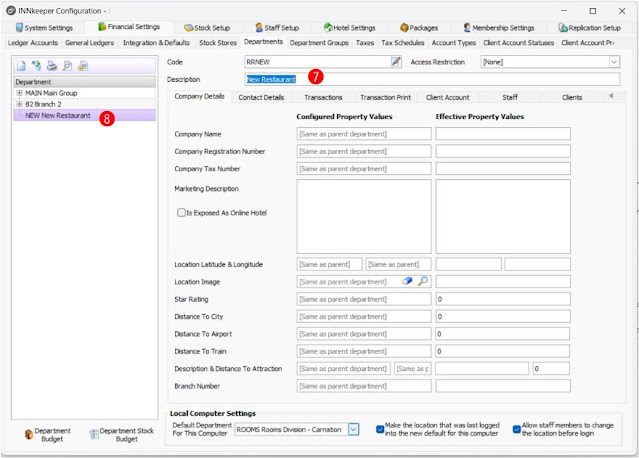Open the System Settings tab
This screenshot has height=458, width=639.
[x=44, y=28]
